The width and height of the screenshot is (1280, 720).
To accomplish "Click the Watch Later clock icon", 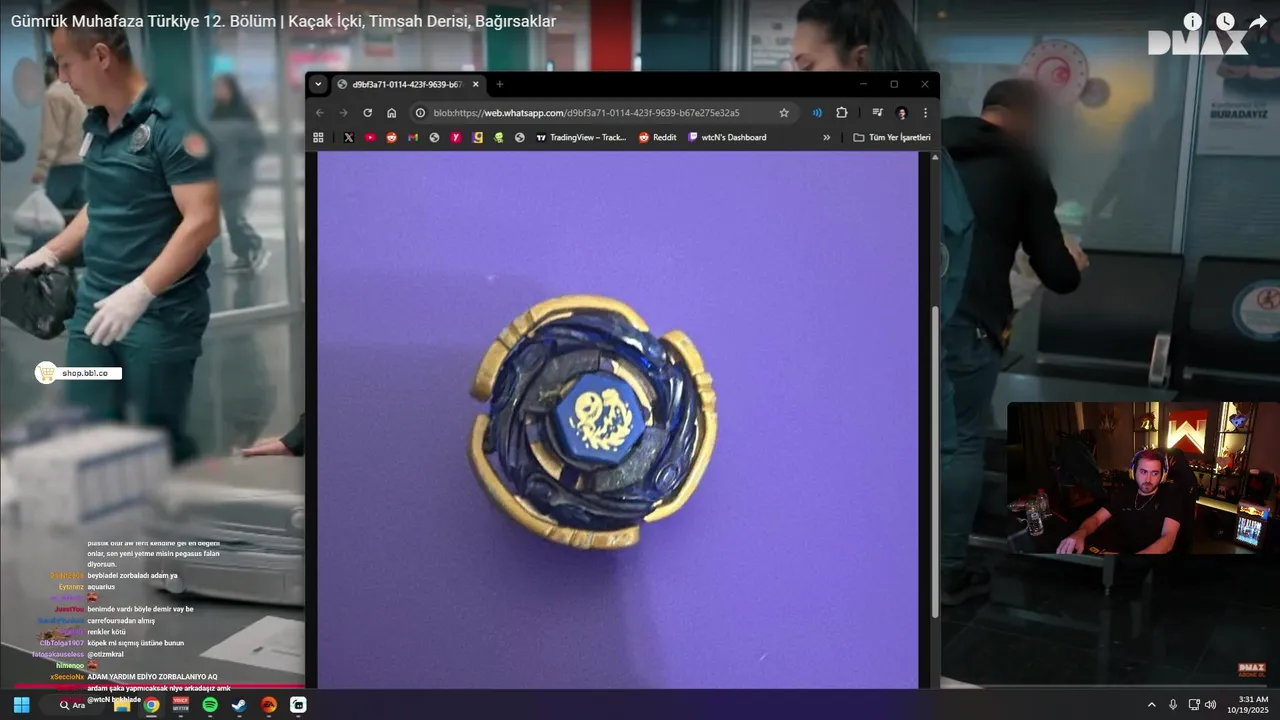I will click(1225, 21).
